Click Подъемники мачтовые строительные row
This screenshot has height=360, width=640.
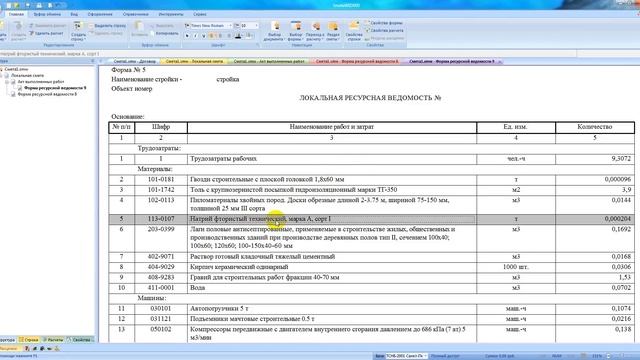pos(371,319)
